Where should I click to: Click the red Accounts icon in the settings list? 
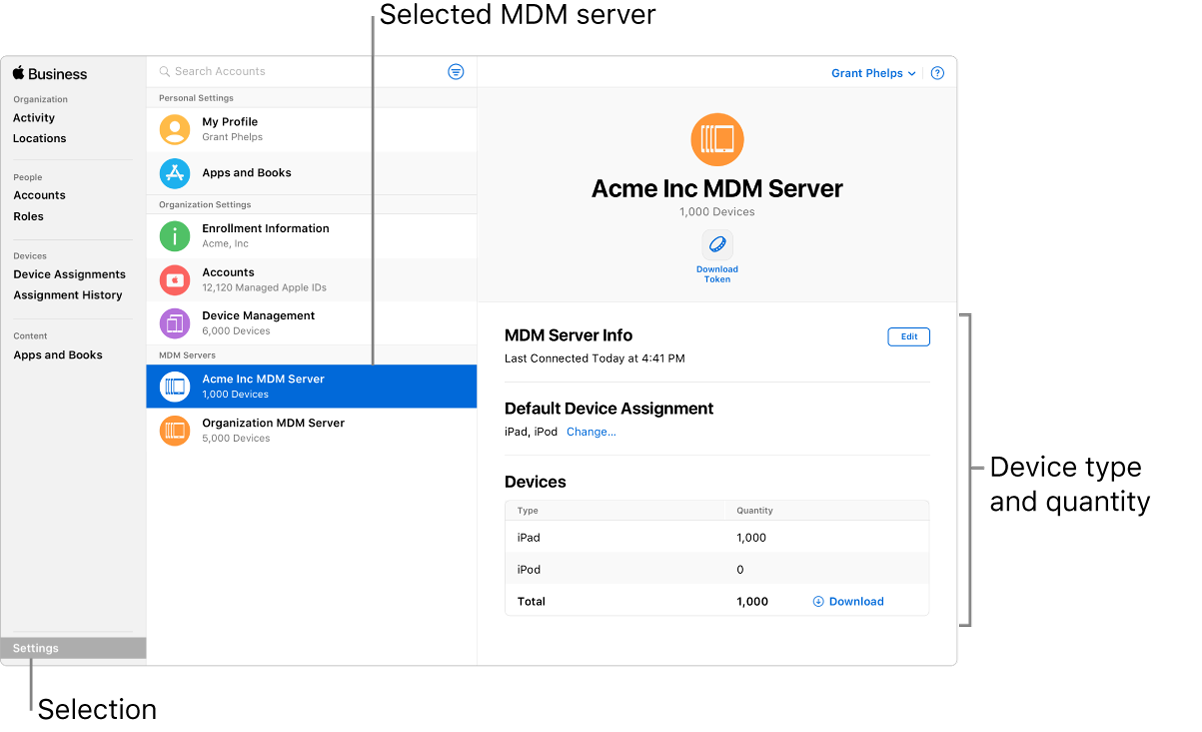pyautogui.click(x=175, y=280)
